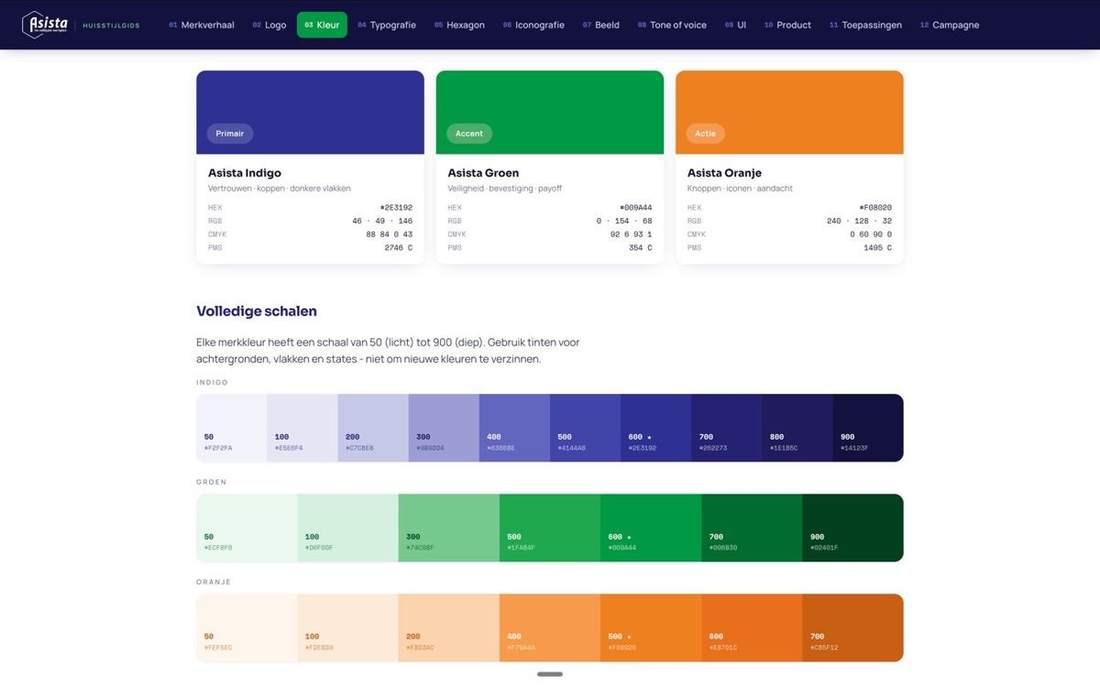This screenshot has height=686, width=1100.
Task: Open the Tone of voice section
Action: (672, 25)
